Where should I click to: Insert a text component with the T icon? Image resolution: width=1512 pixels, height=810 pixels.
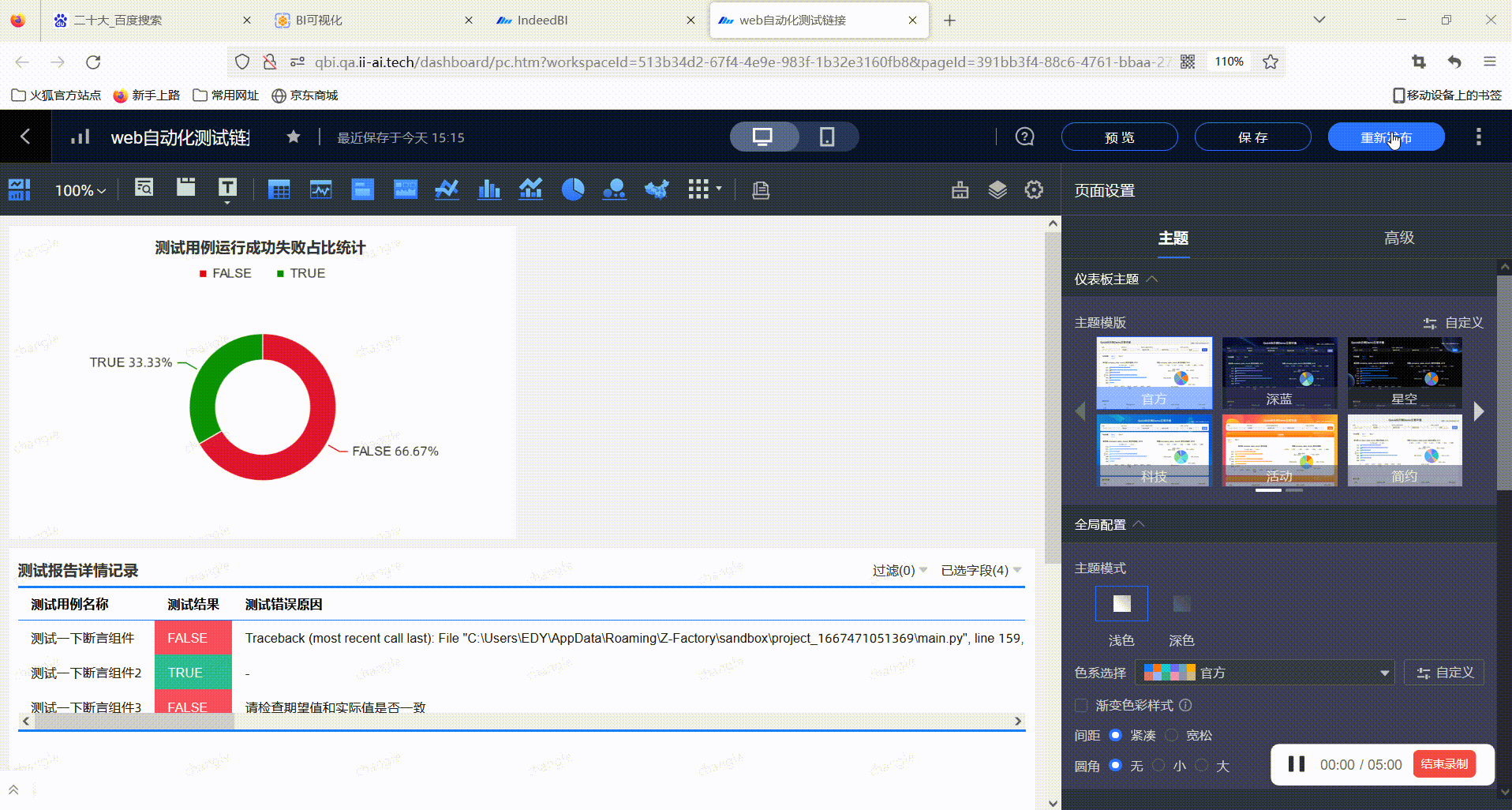(227, 189)
